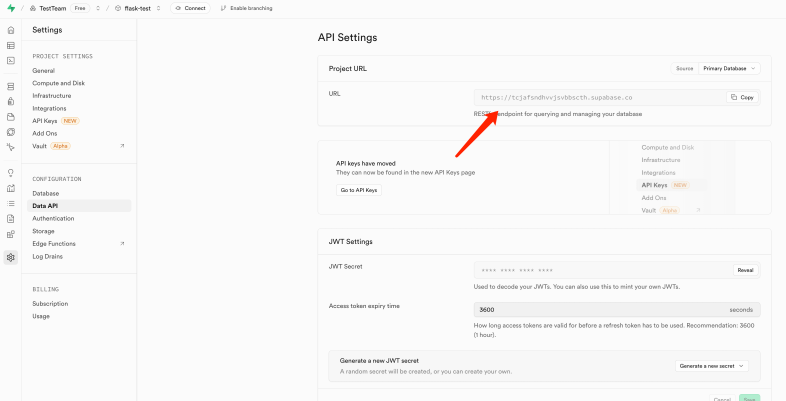Click the Go to API Keys button

coord(358,190)
